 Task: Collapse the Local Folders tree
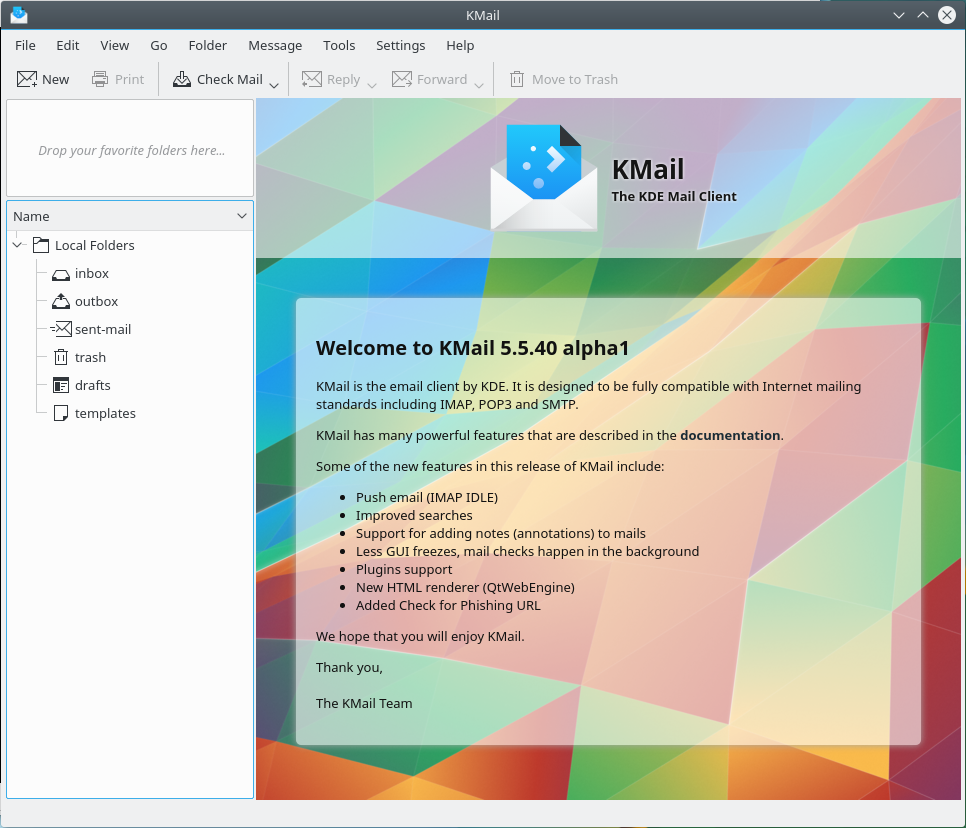tap(18, 245)
